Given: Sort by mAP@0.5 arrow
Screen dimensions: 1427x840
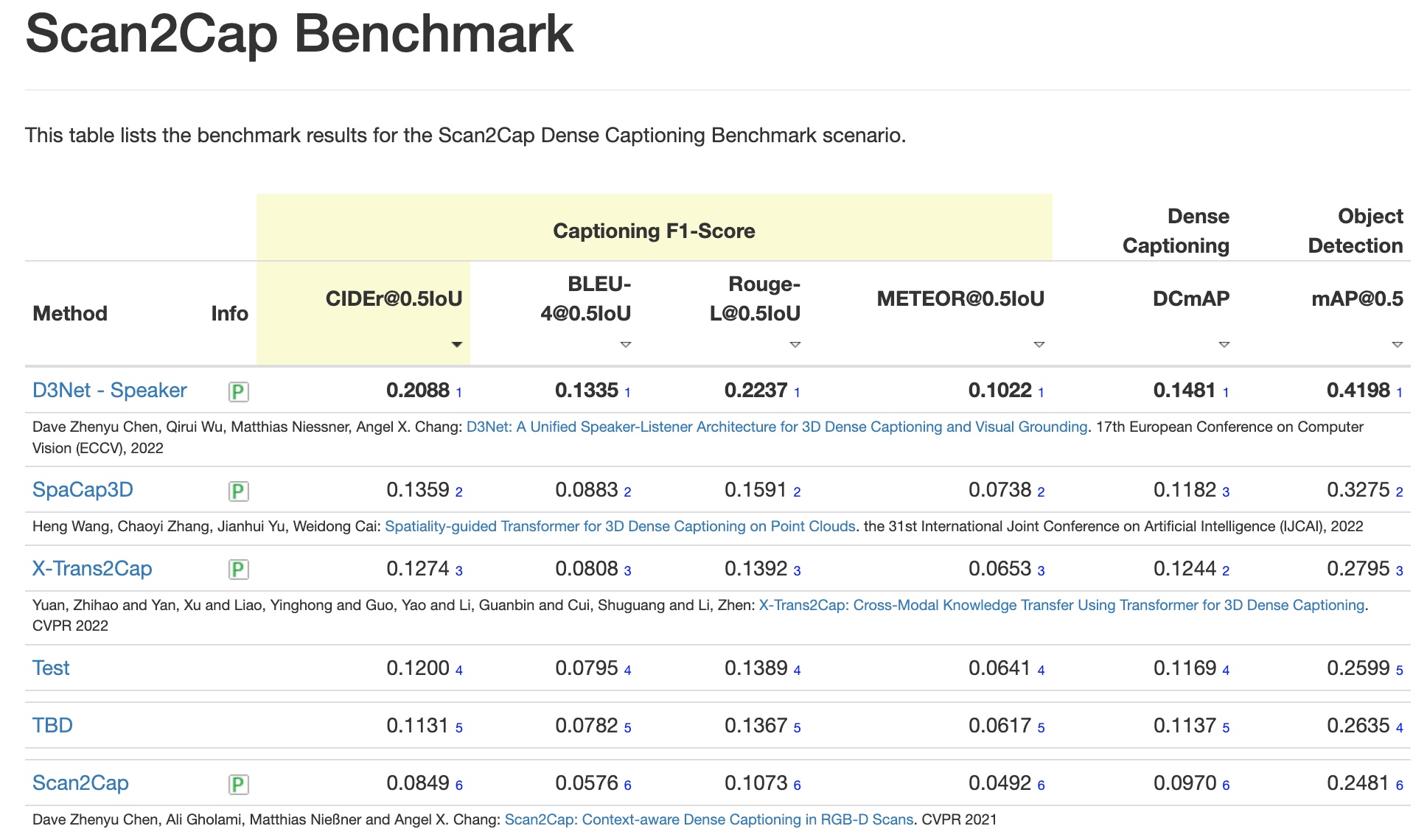Looking at the screenshot, I should coord(1397,344).
